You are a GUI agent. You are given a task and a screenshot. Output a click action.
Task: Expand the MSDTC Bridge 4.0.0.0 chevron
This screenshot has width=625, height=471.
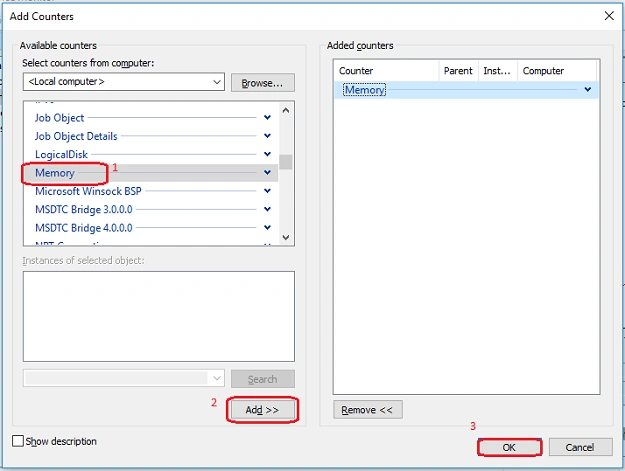point(267,228)
